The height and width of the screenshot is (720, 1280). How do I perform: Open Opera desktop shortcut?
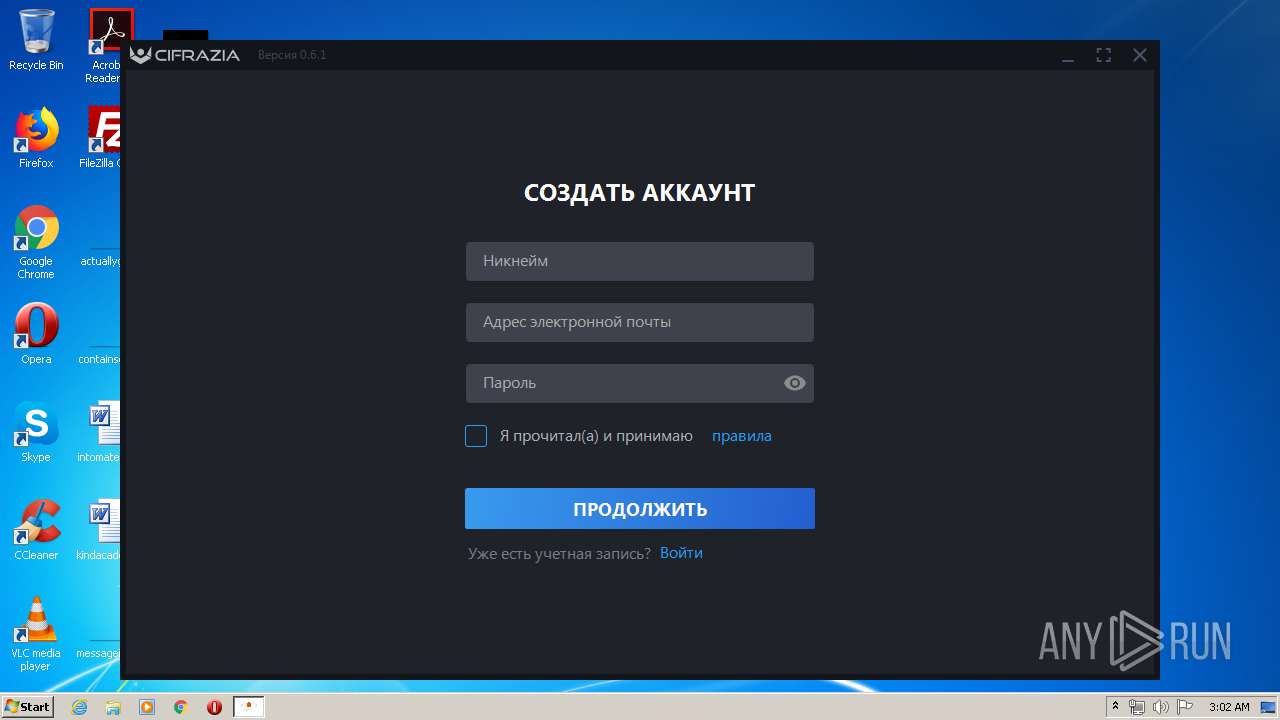coord(36,334)
